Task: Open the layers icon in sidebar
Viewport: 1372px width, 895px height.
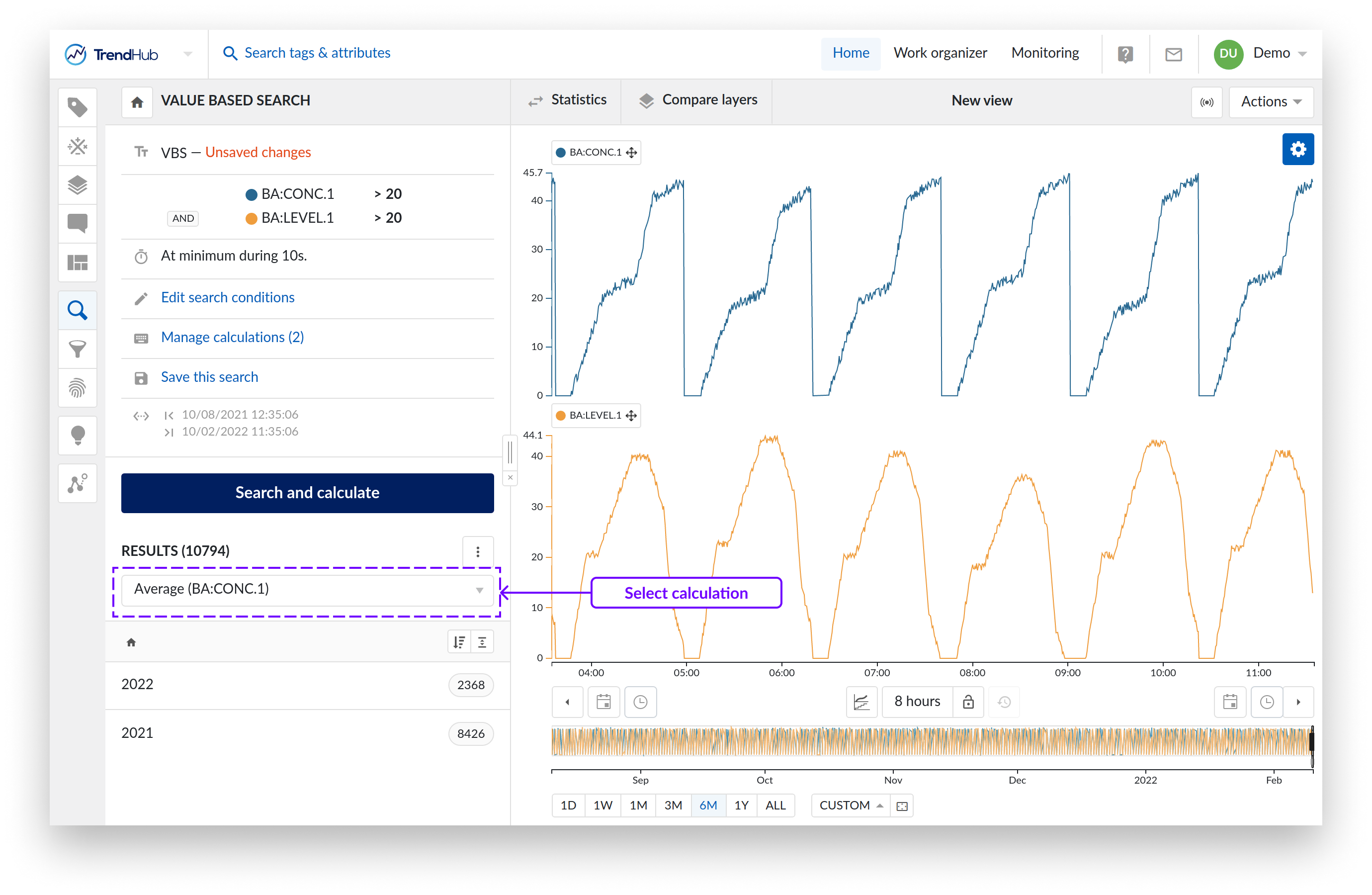Action: [77, 185]
